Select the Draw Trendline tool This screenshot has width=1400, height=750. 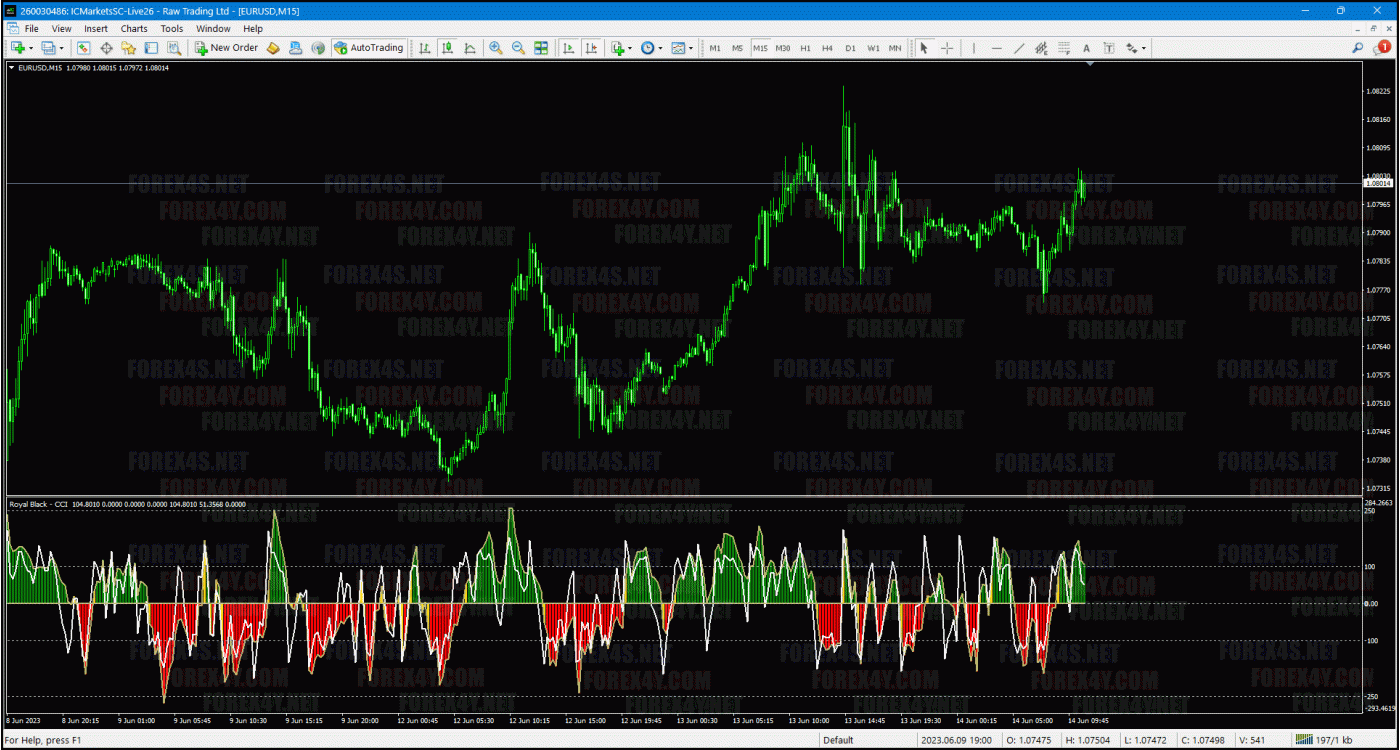pyautogui.click(x=1019, y=48)
